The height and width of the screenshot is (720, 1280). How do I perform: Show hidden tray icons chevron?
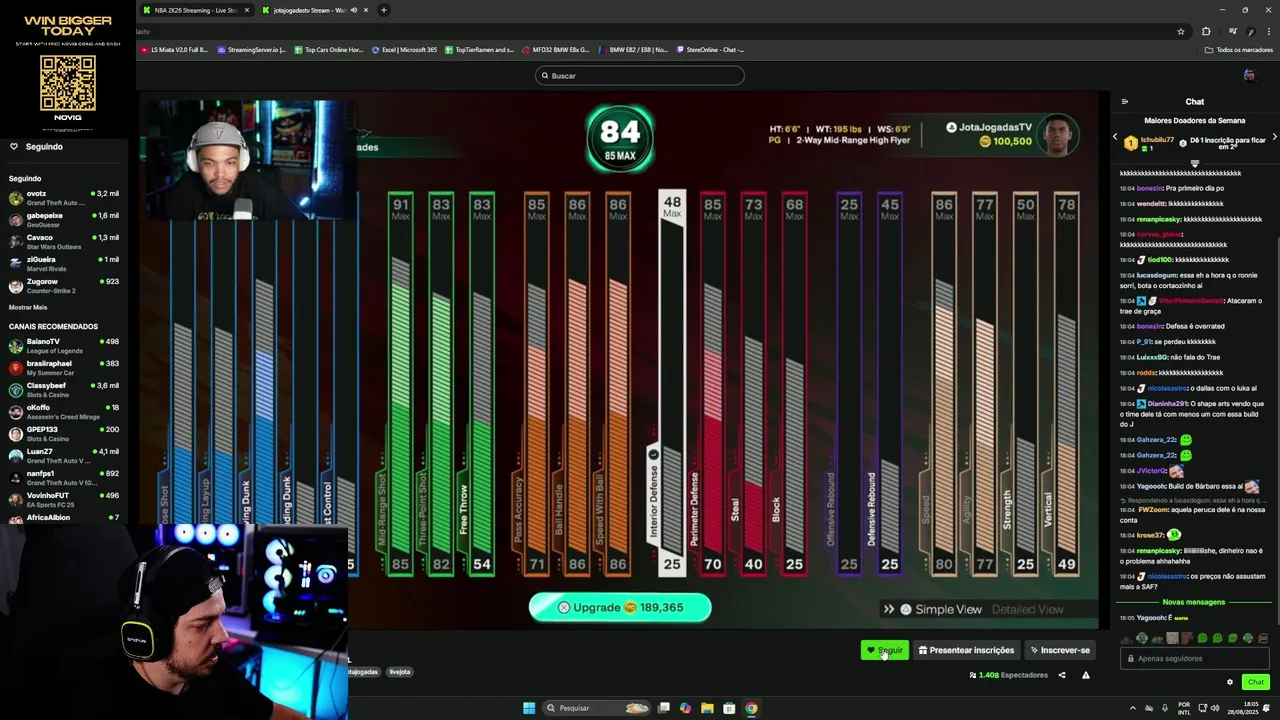(x=1133, y=708)
